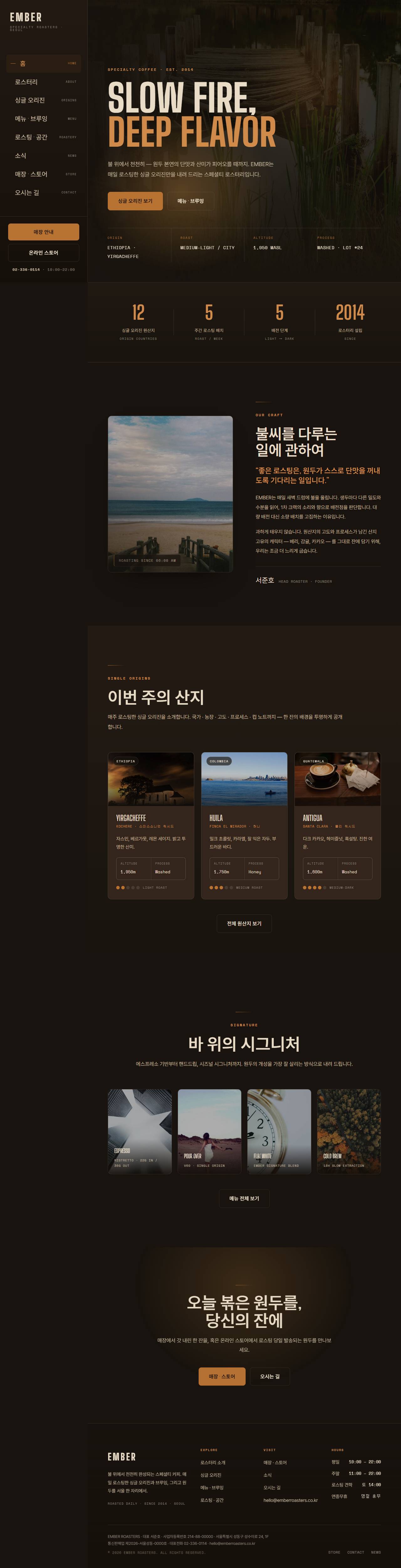Open the footer 오시는 길 link under Visit

coord(272,1488)
